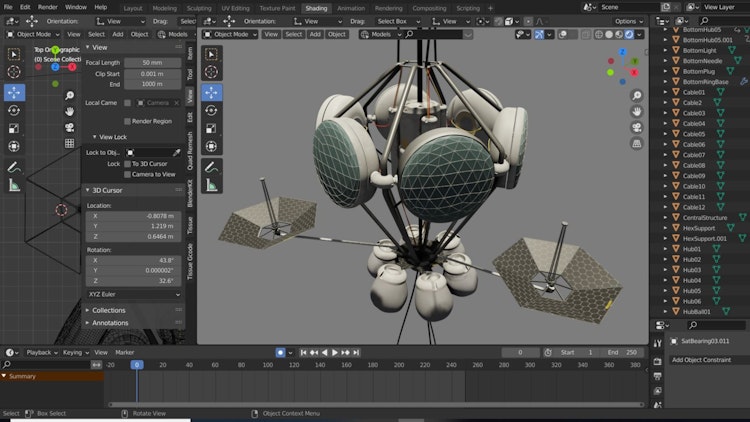750x422 pixels.
Task: Check the Lock To 3D Cursor option
Action: coord(127,163)
